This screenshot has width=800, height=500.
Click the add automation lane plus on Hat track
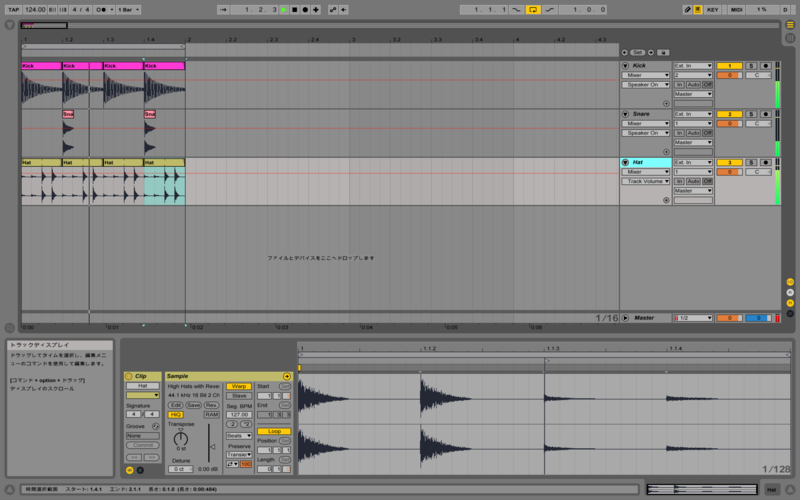tap(666, 201)
